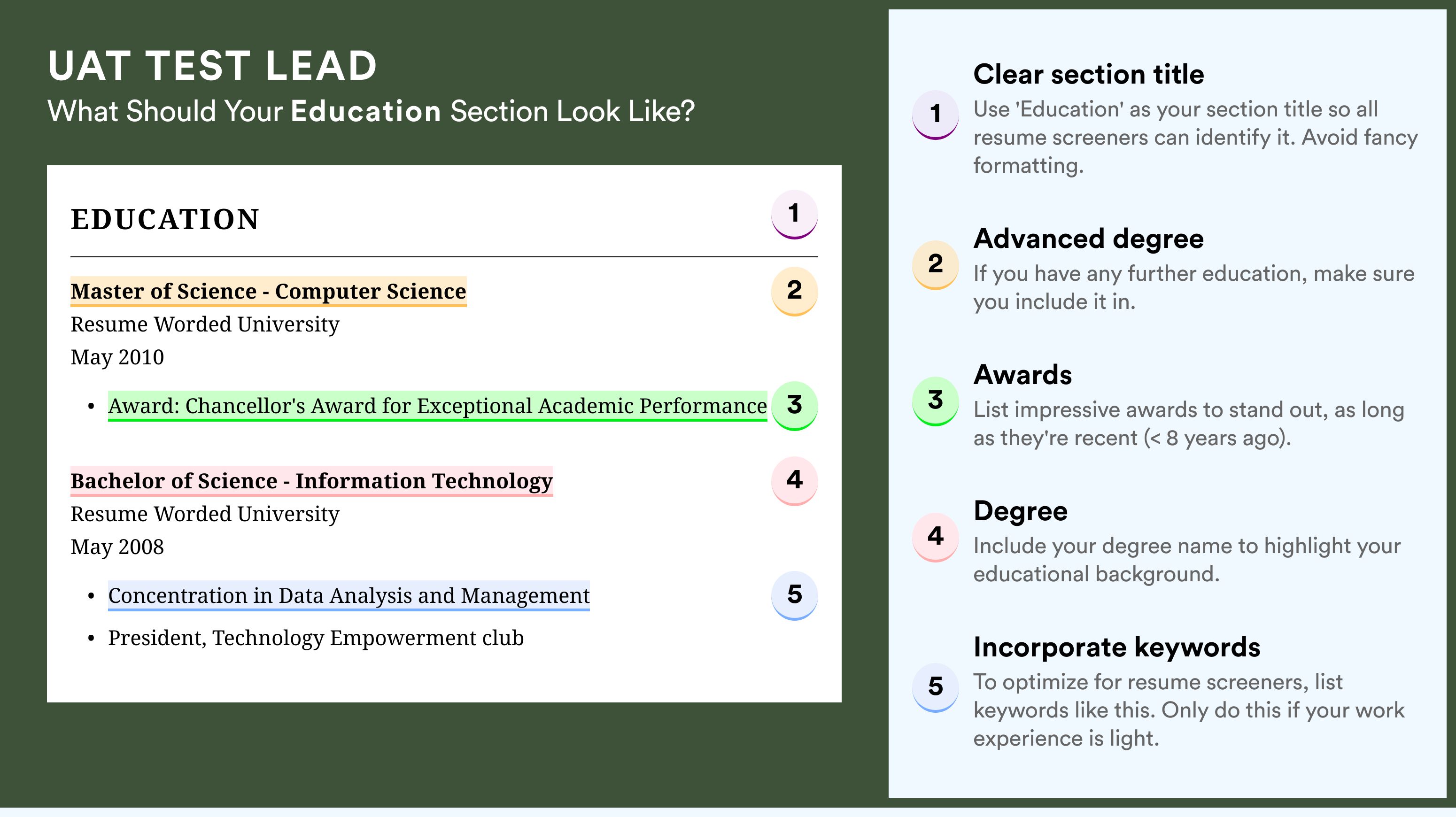Click badge 3 next to Awards heading
The image size is (1456, 817).
click(x=935, y=400)
